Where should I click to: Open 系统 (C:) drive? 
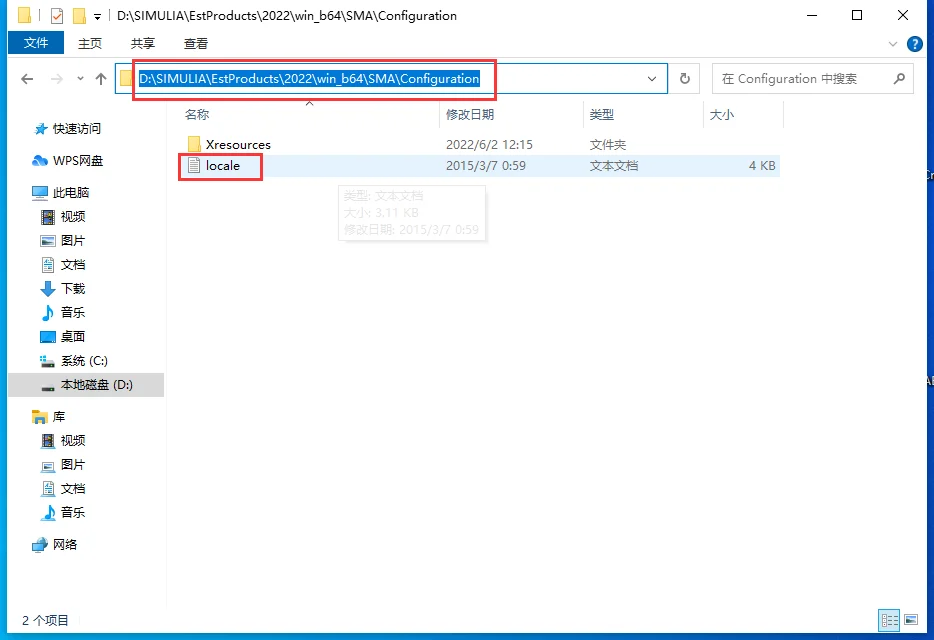coord(83,361)
